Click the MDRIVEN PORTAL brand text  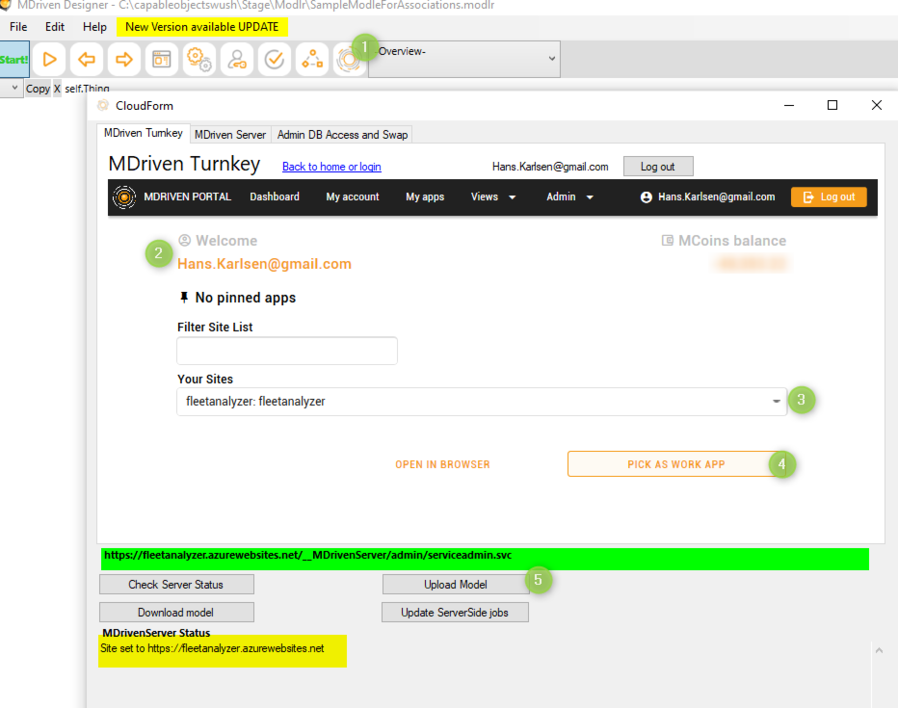pyautogui.click(x=187, y=197)
